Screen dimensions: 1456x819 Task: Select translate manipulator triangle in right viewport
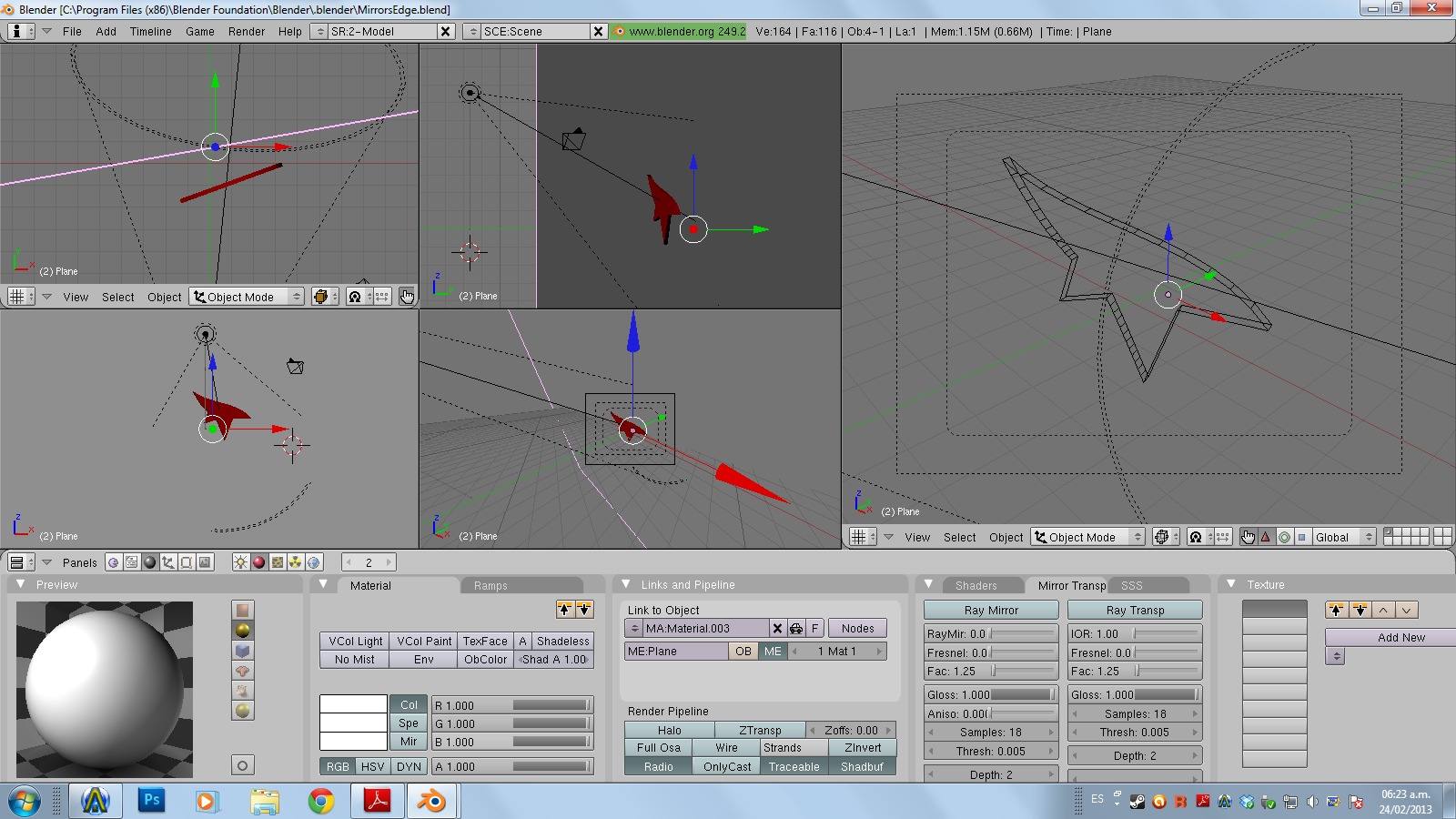[x=1266, y=537]
